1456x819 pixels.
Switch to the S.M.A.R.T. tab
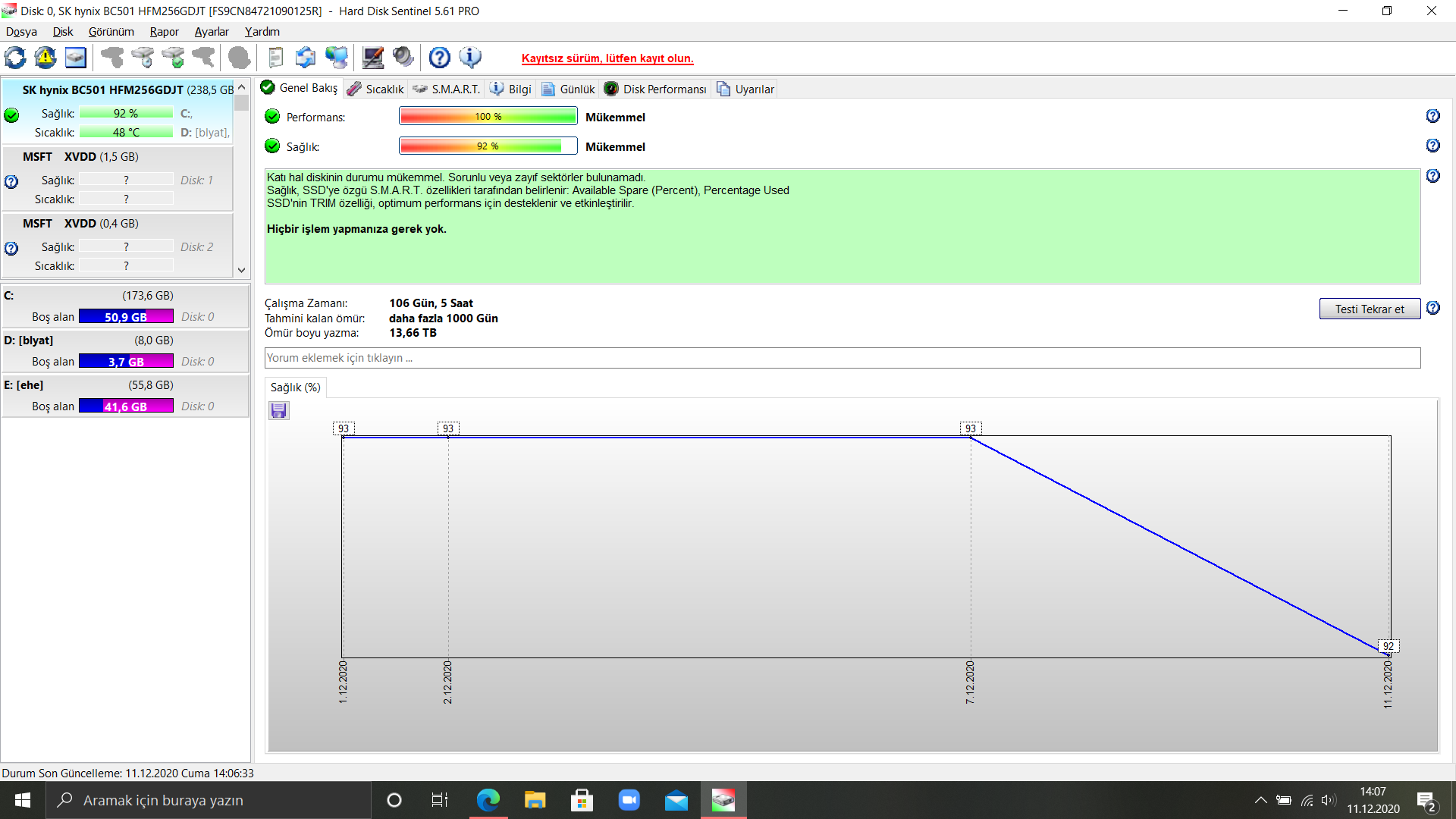(447, 89)
